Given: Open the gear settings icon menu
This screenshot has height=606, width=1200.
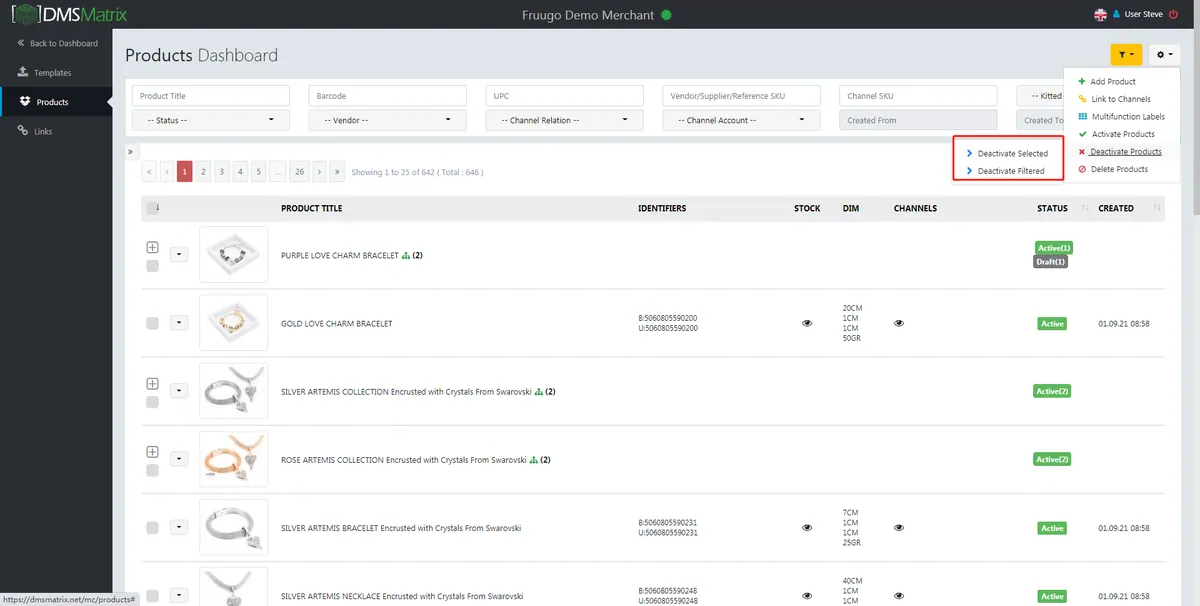Looking at the screenshot, I should (x=1164, y=56).
